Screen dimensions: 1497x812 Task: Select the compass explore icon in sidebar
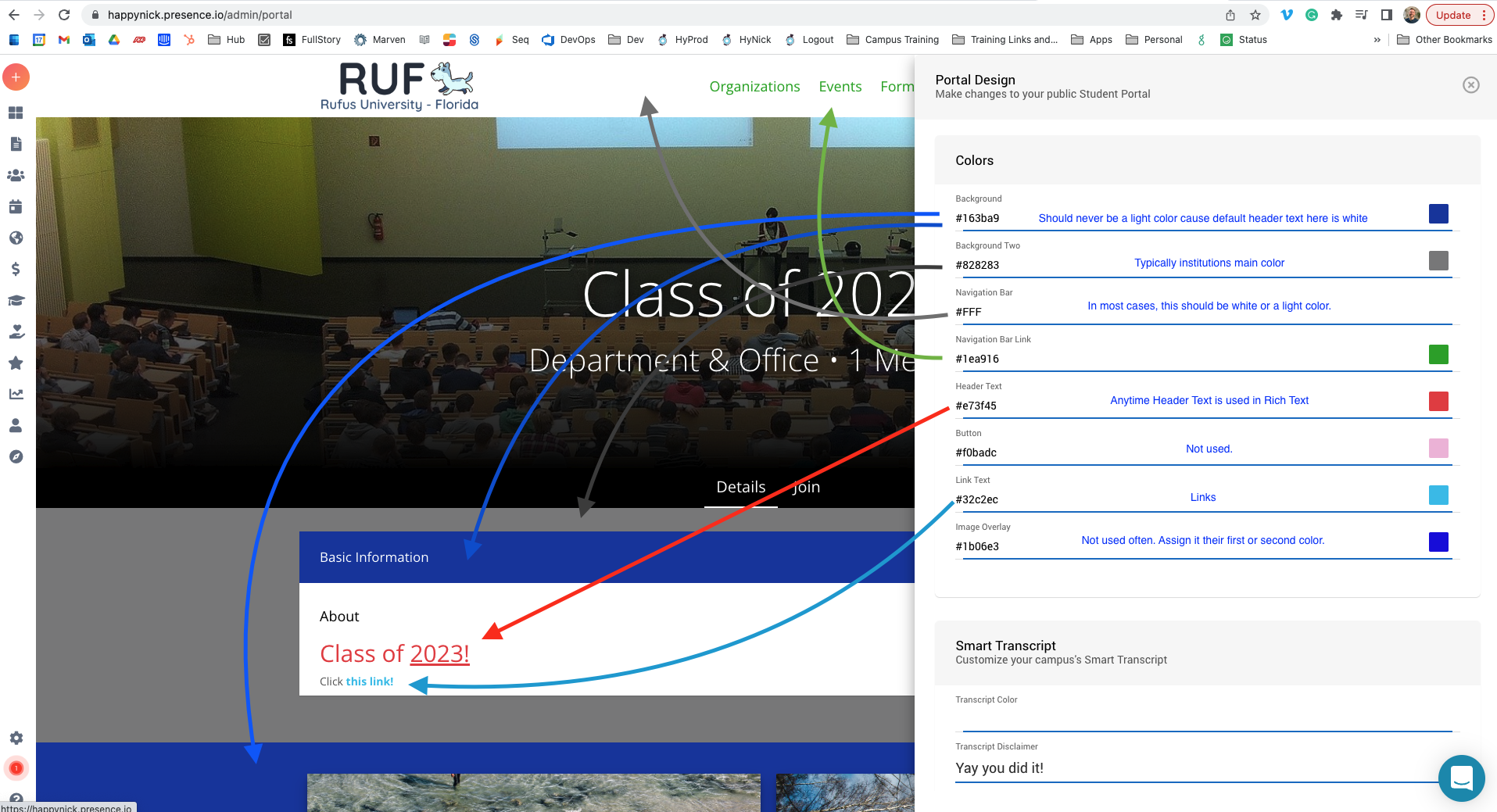[x=16, y=456]
